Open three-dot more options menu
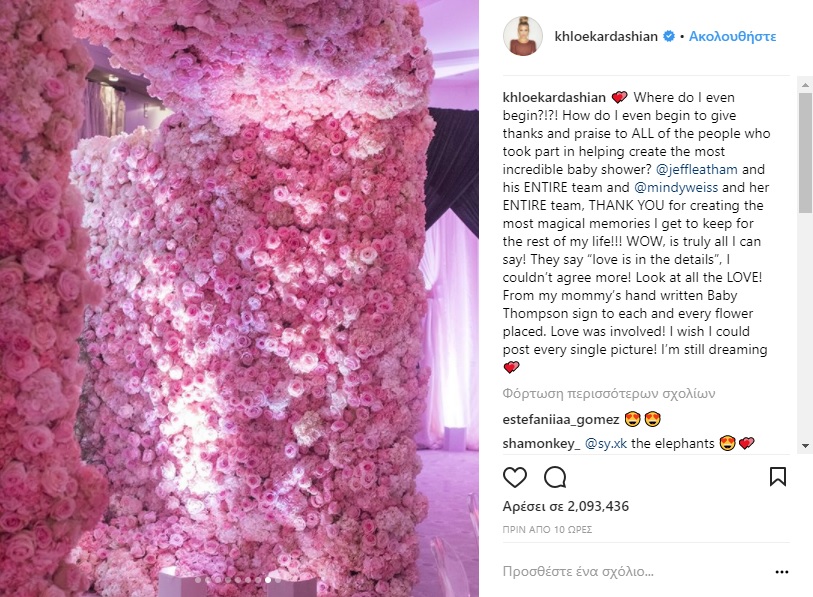This screenshot has height=597, width=813. pos(781,572)
